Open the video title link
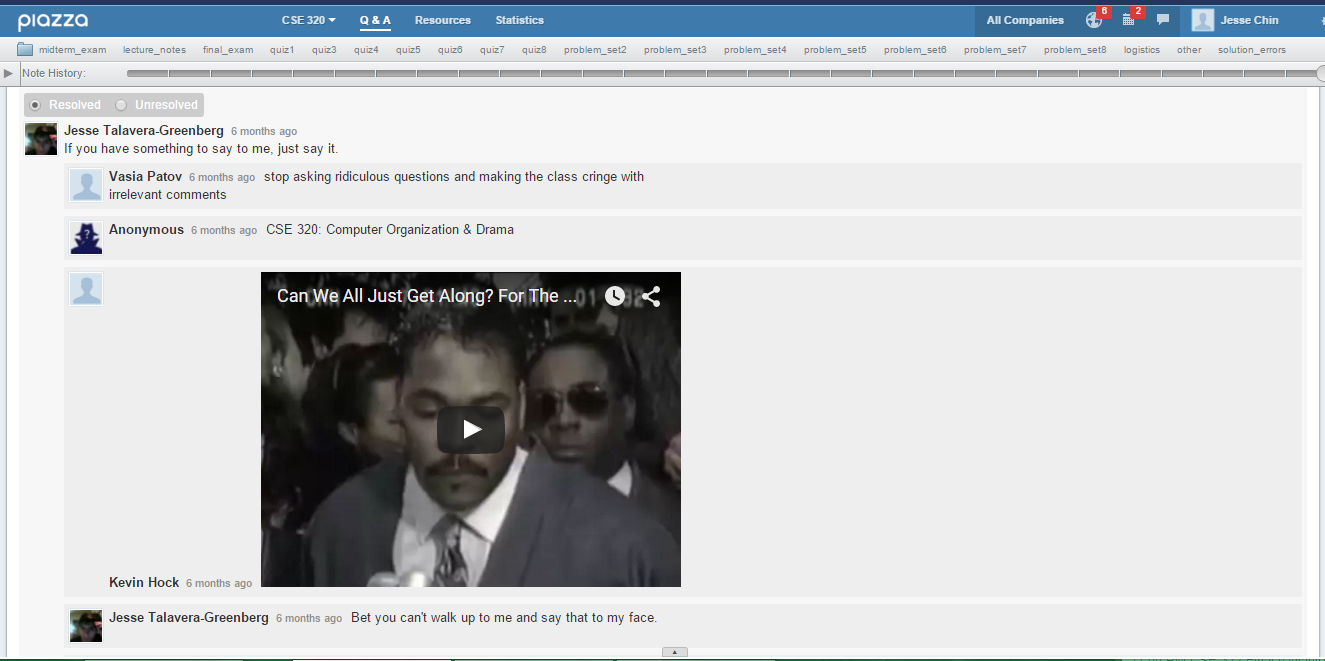The image size is (1325, 661). 427,296
